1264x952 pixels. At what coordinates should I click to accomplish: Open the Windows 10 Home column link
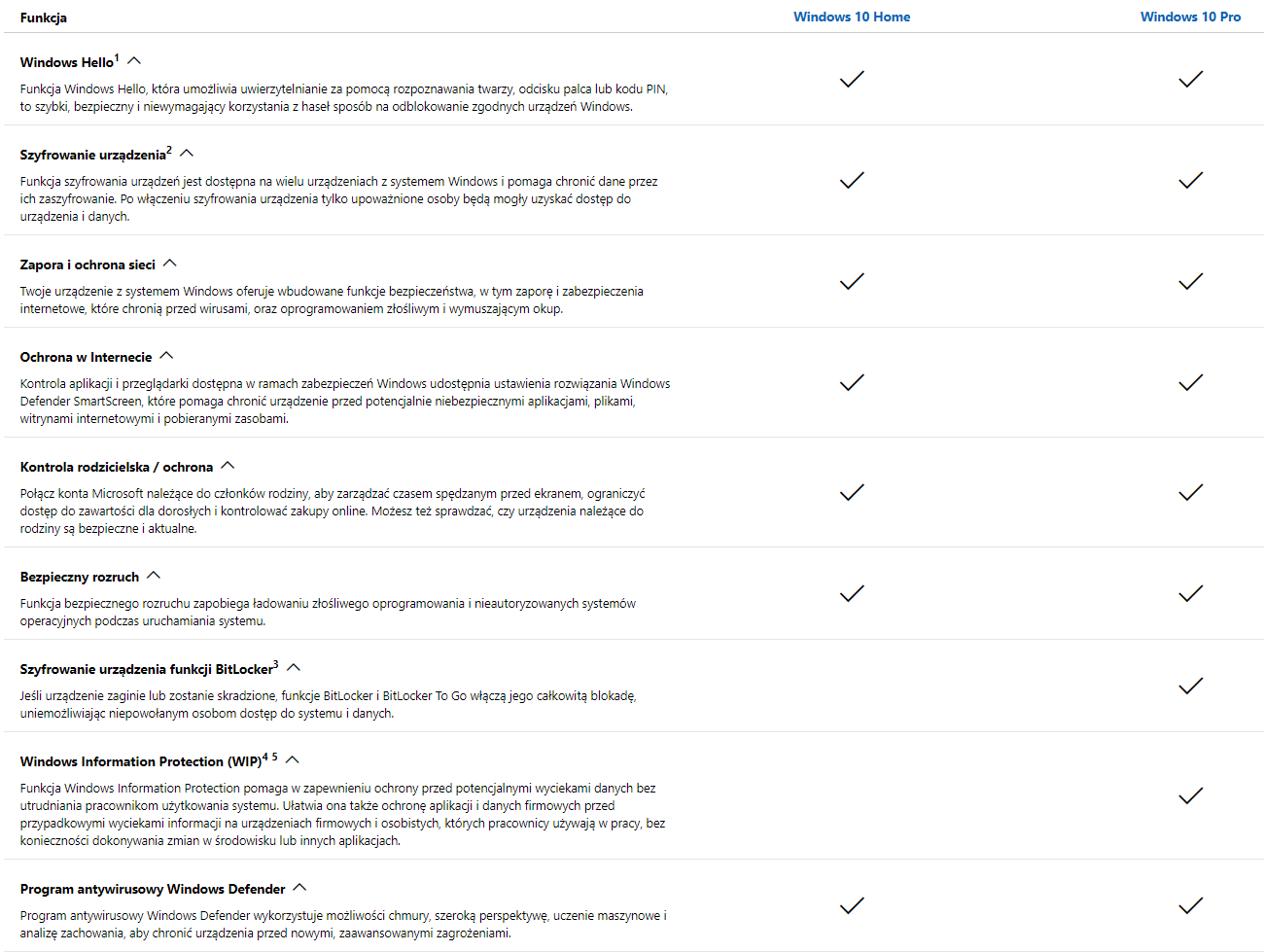click(x=852, y=17)
